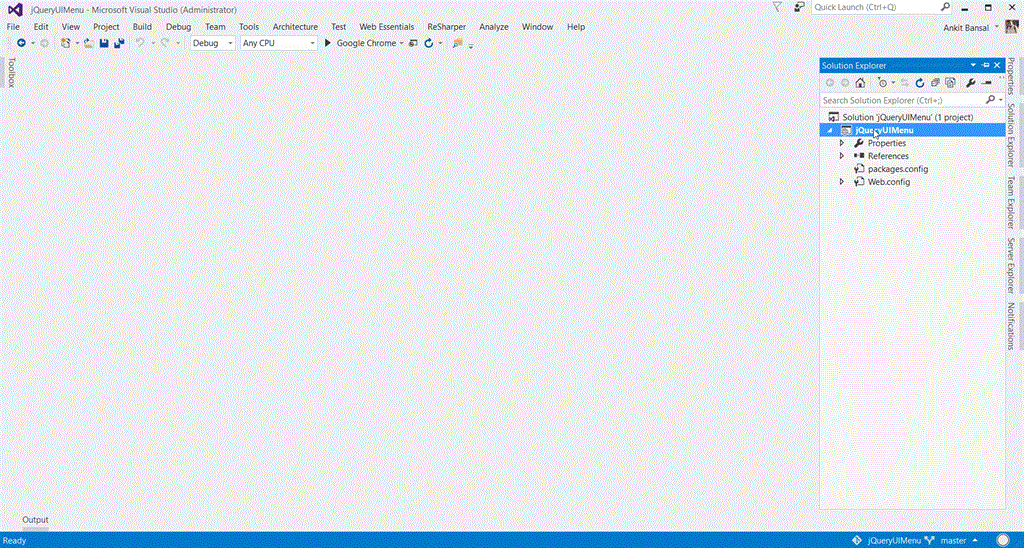This screenshot has width=1024, height=548.
Task: Collapse the jQueryUIMenu project node arrow
Action: point(830,131)
